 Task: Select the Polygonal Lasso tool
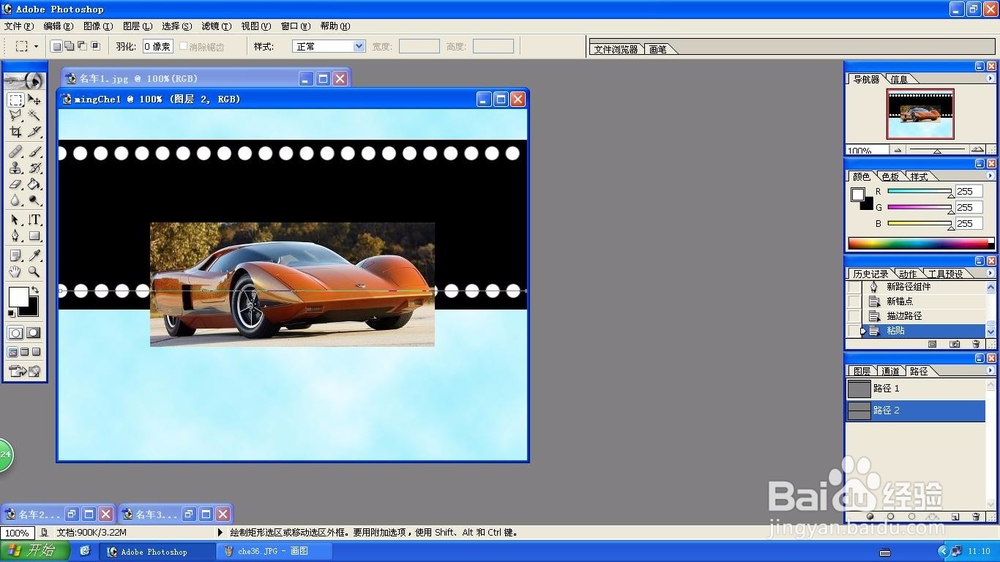point(15,116)
